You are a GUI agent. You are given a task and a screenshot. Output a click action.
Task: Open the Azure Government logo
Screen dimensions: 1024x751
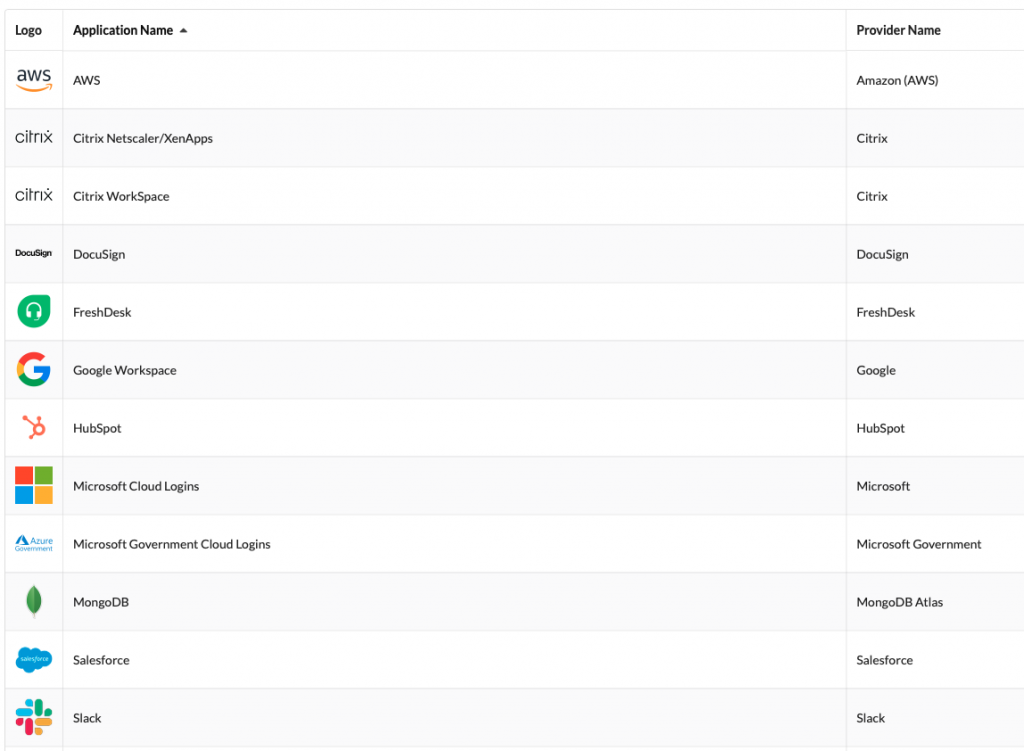[x=34, y=543]
